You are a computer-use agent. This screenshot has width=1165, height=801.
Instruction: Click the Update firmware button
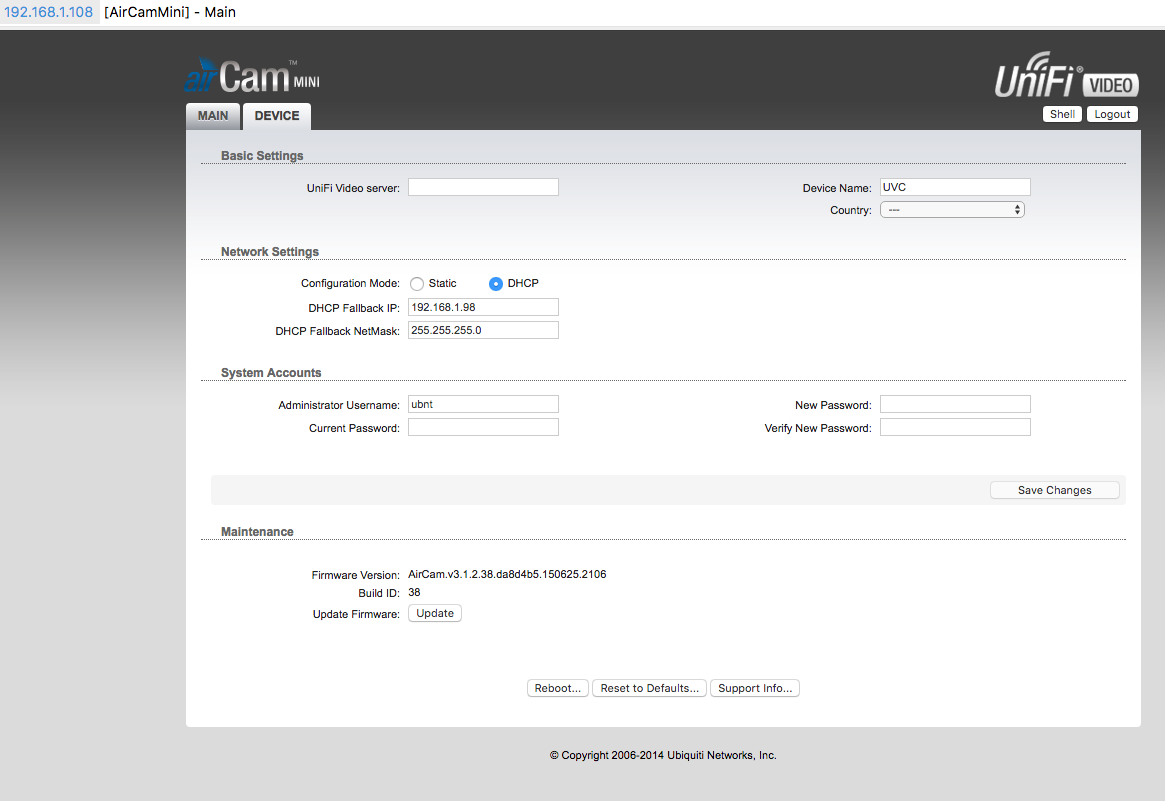tap(435, 614)
